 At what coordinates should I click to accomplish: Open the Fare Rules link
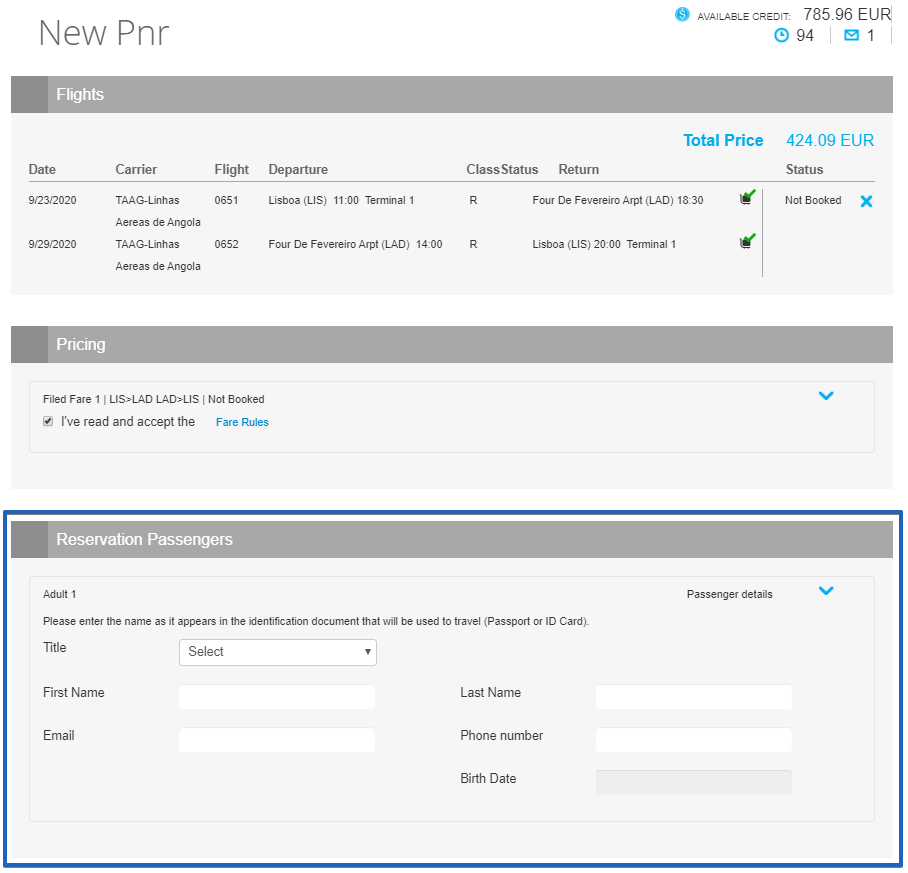point(242,422)
